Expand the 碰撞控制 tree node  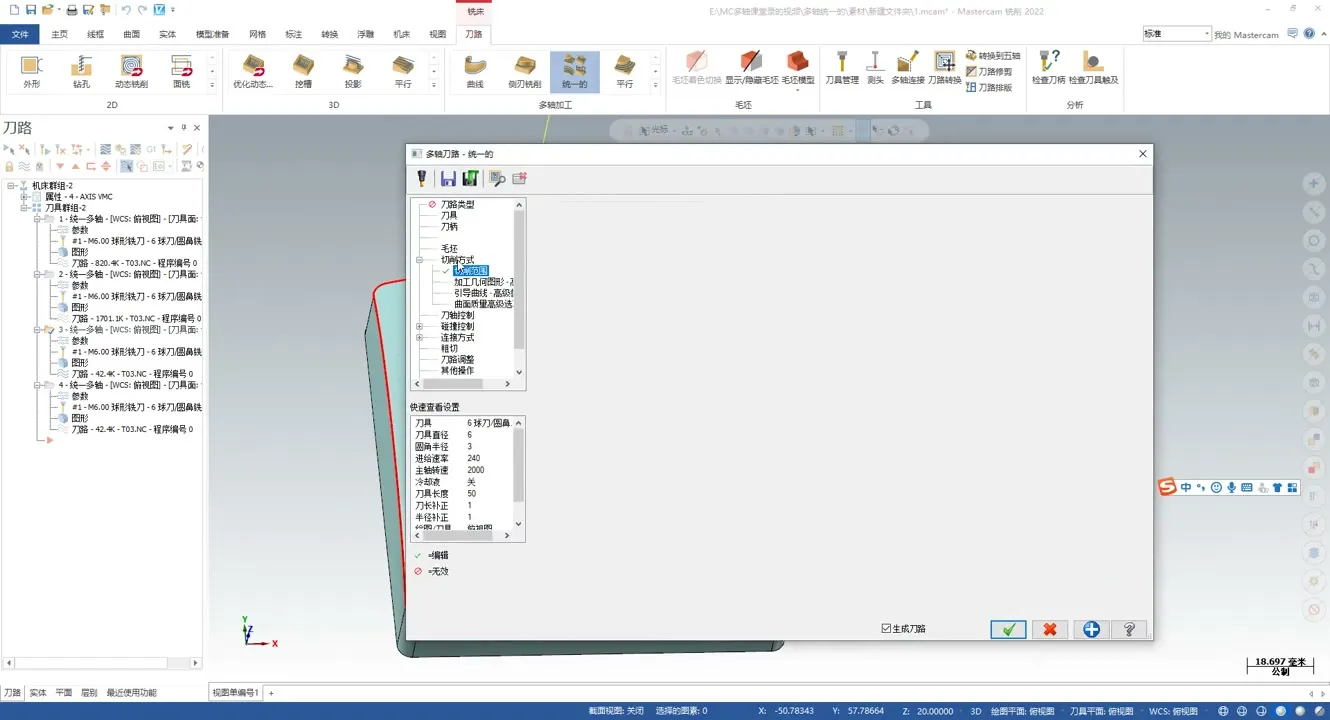(x=420, y=326)
